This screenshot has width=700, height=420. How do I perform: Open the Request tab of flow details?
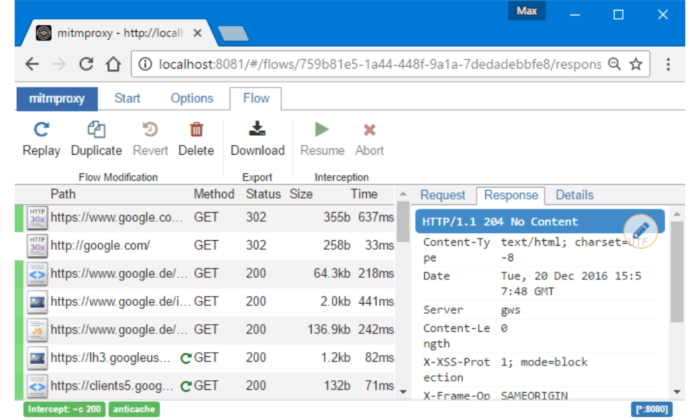point(442,195)
